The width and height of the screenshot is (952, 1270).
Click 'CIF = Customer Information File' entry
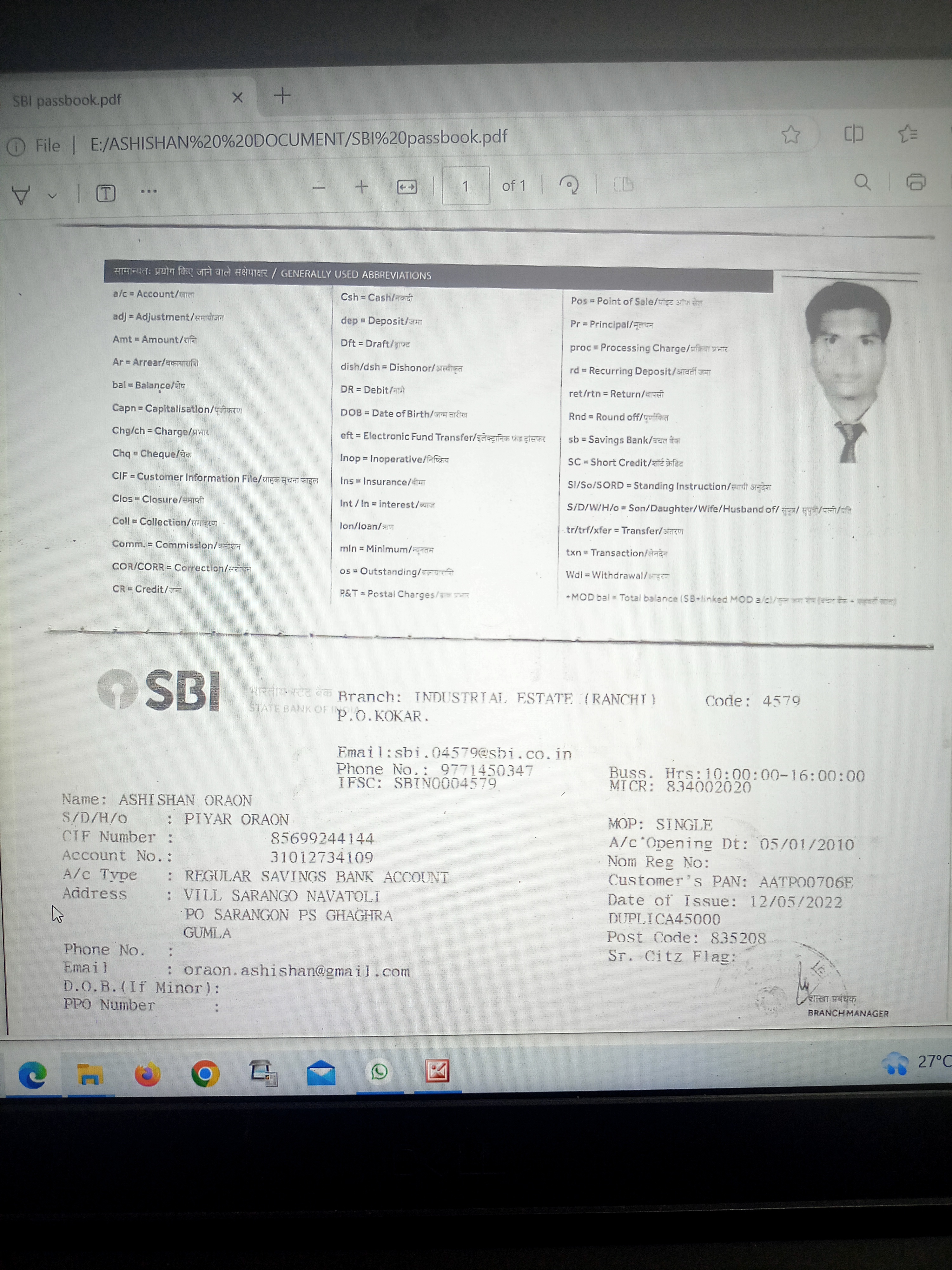coord(215,478)
